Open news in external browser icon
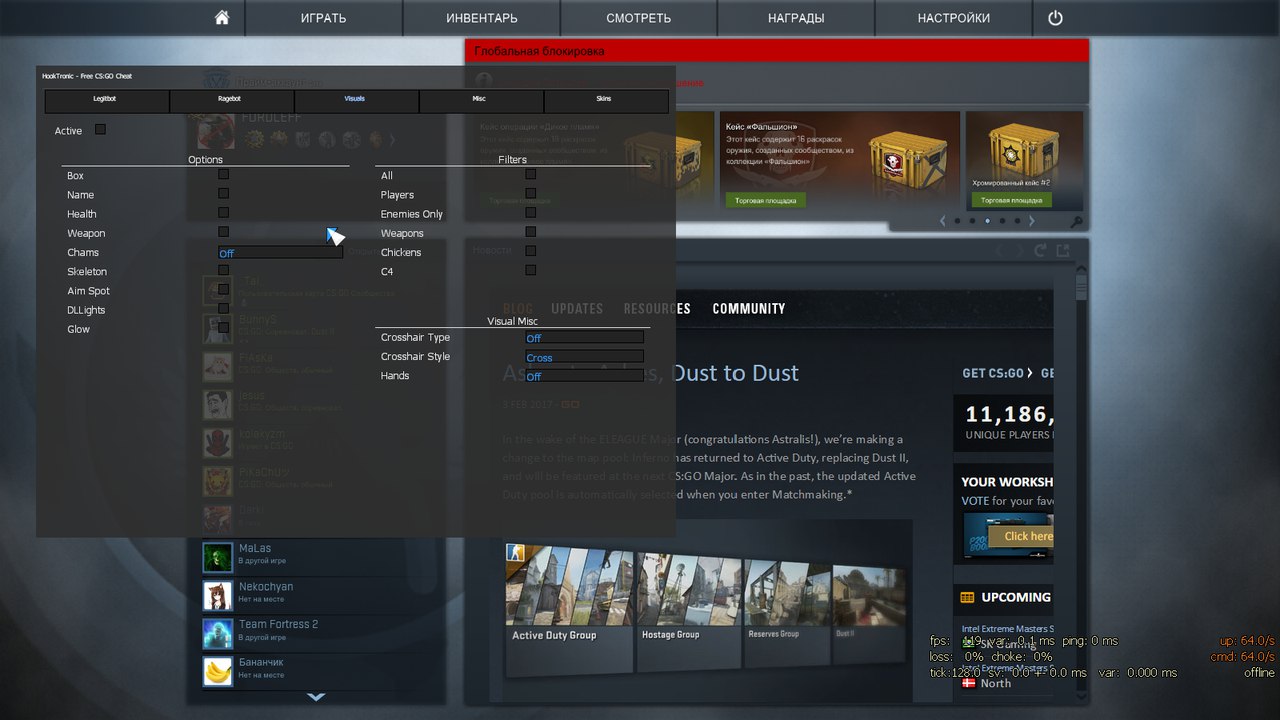 [x=1064, y=251]
